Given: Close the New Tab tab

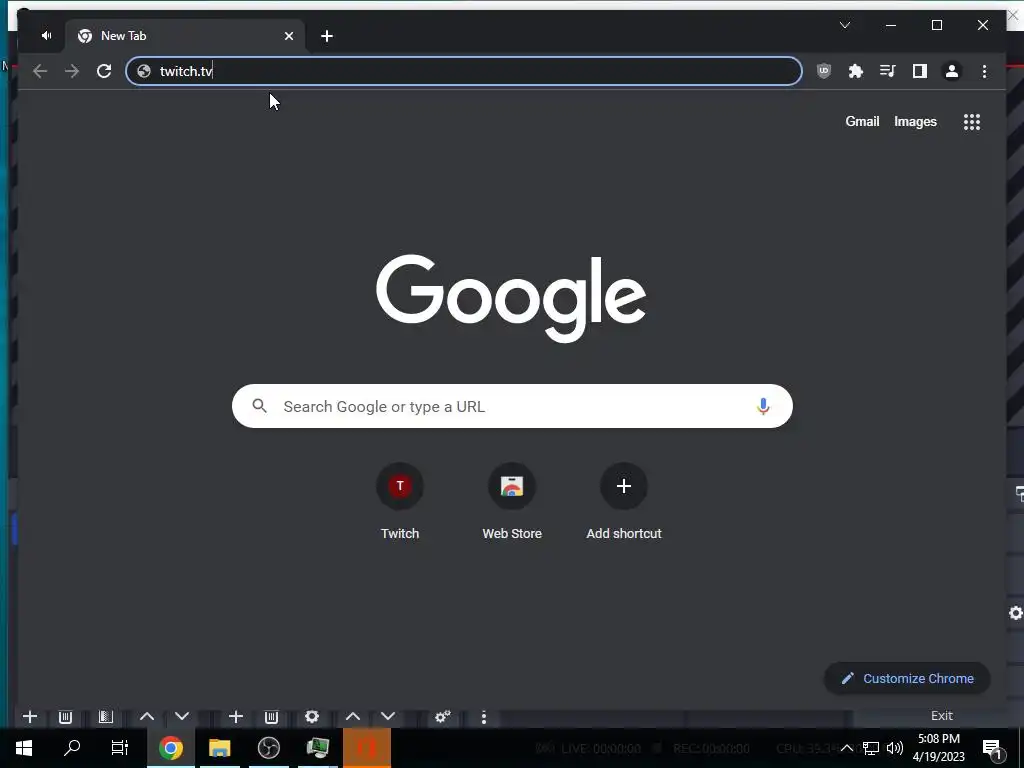Looking at the screenshot, I should coord(289,36).
